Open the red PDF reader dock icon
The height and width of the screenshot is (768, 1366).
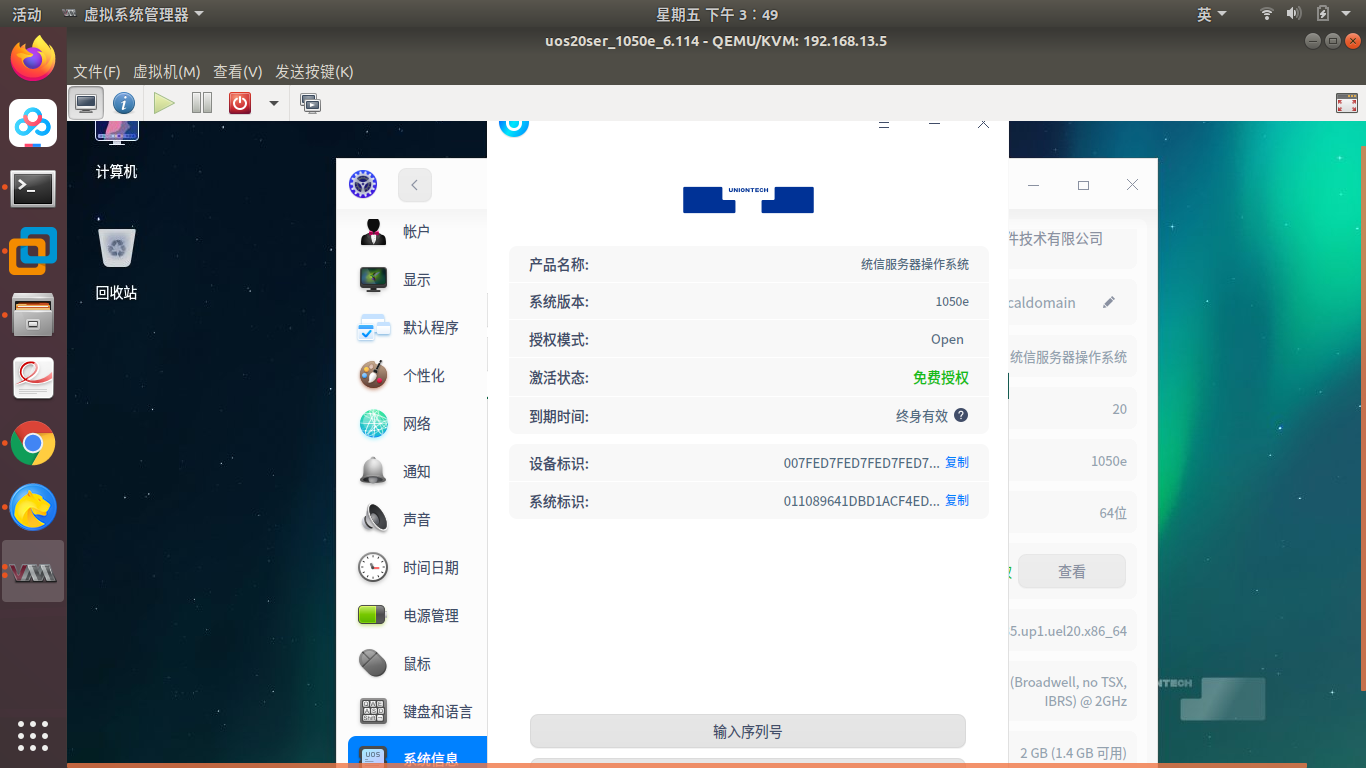(x=33, y=379)
